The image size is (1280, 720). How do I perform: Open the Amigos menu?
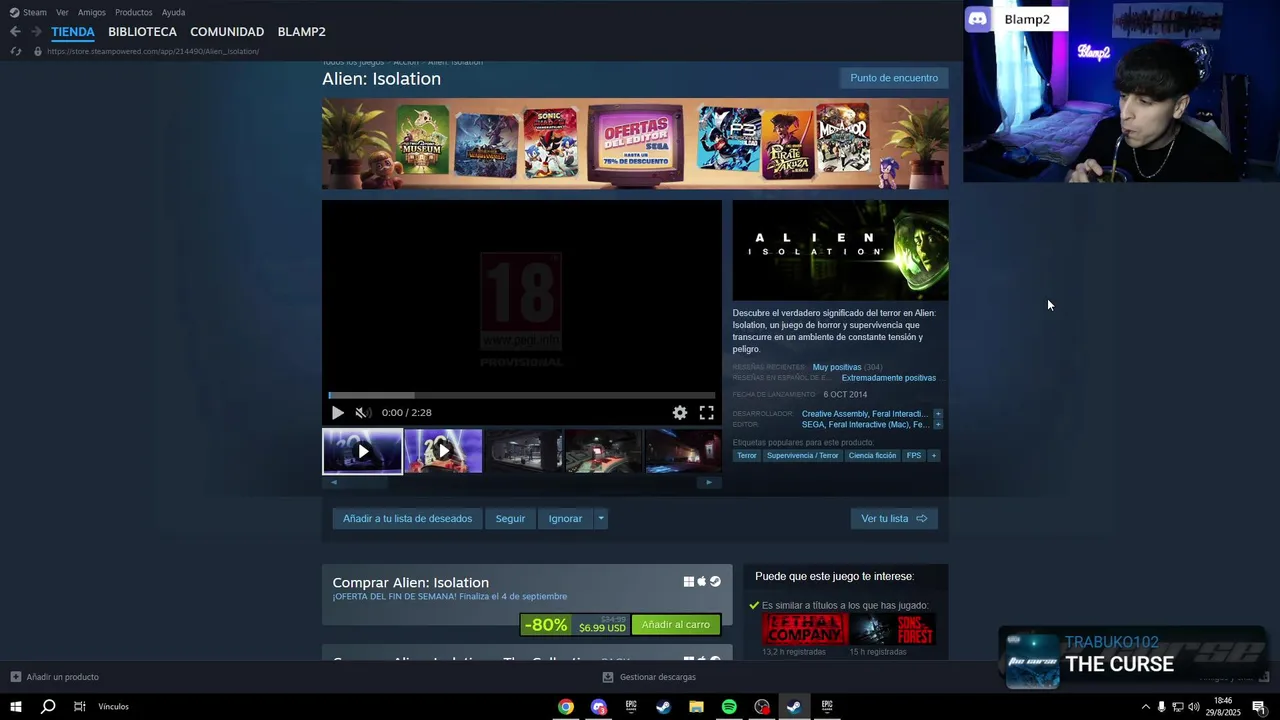coord(92,12)
